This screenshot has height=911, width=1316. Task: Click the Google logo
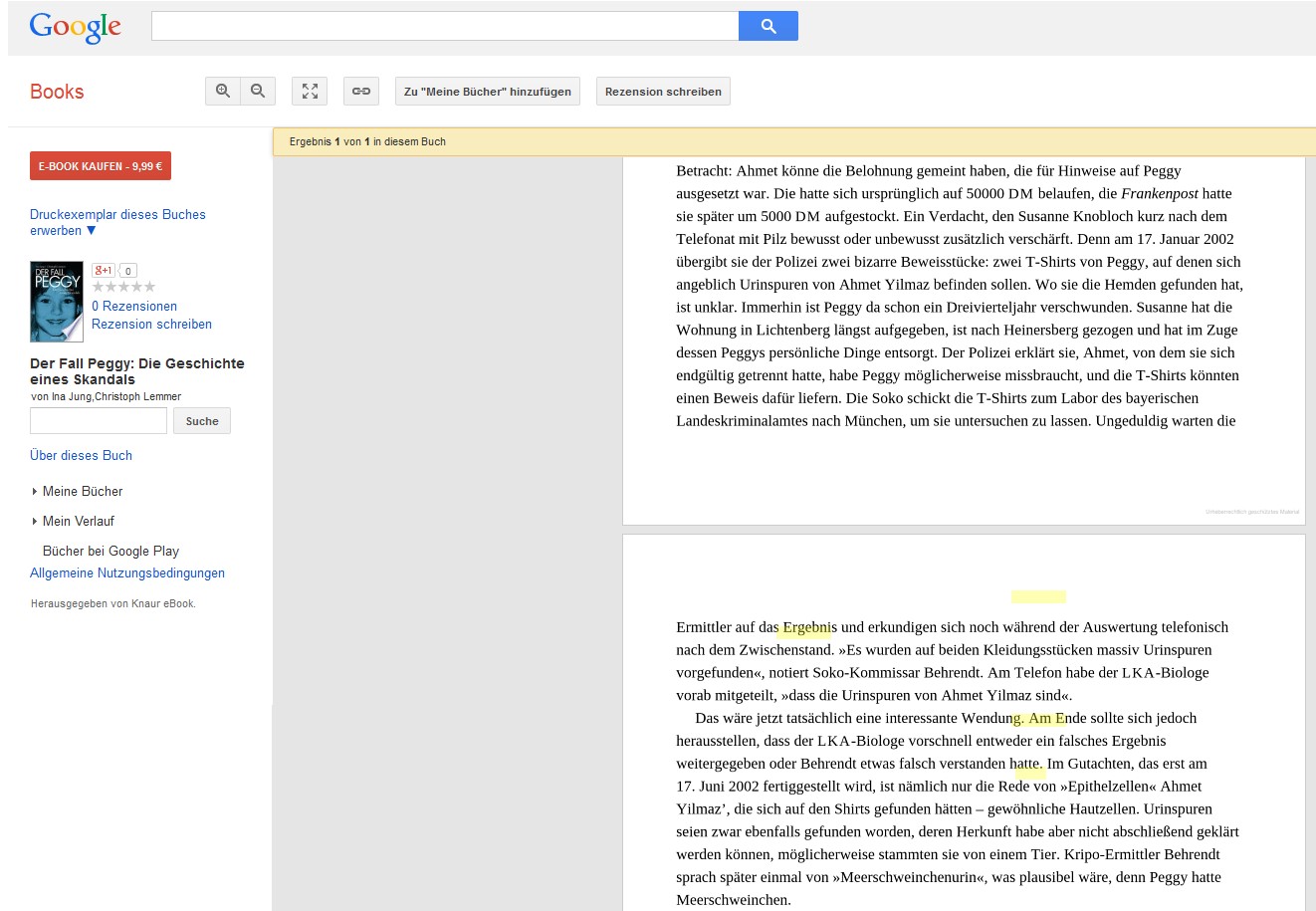[76, 27]
